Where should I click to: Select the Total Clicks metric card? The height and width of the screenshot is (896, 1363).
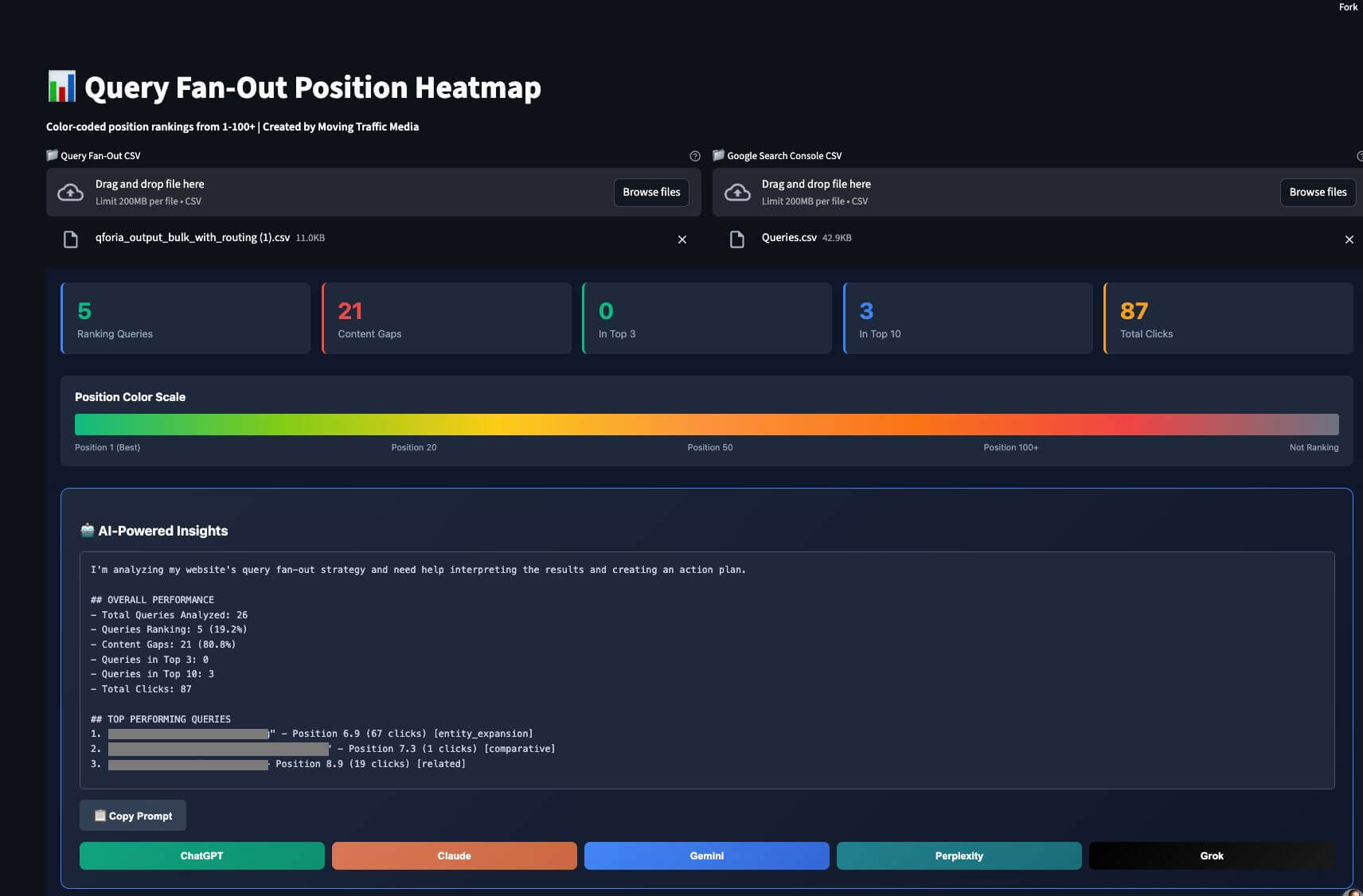[1228, 318]
